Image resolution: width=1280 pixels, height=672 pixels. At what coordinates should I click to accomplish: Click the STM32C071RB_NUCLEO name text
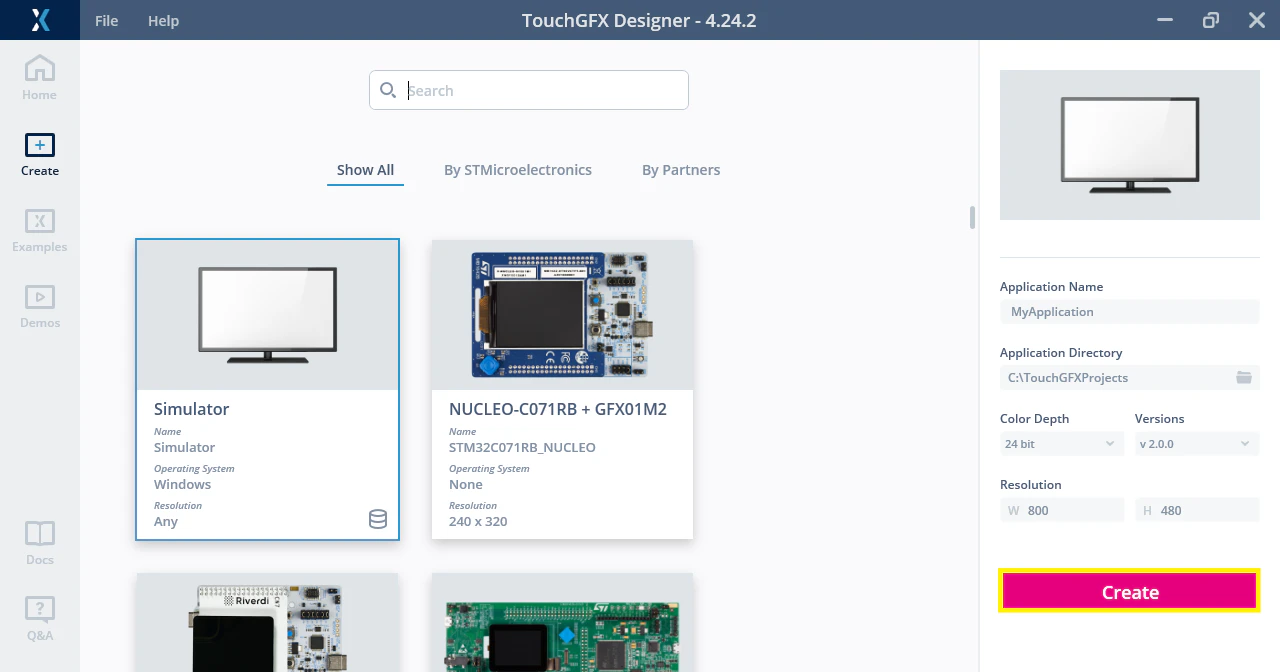click(x=522, y=447)
